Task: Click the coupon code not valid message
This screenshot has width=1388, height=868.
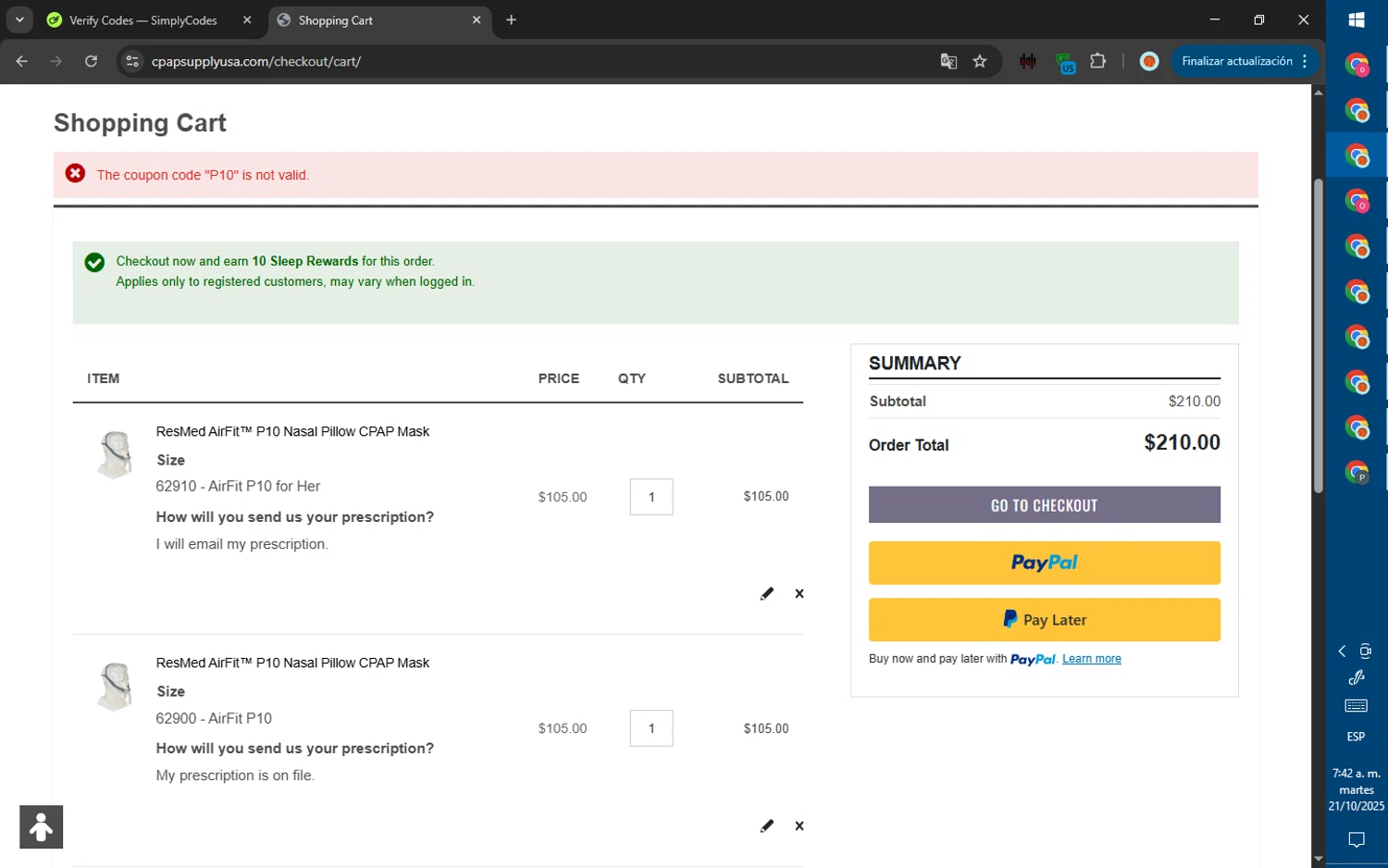Action: 203,175
